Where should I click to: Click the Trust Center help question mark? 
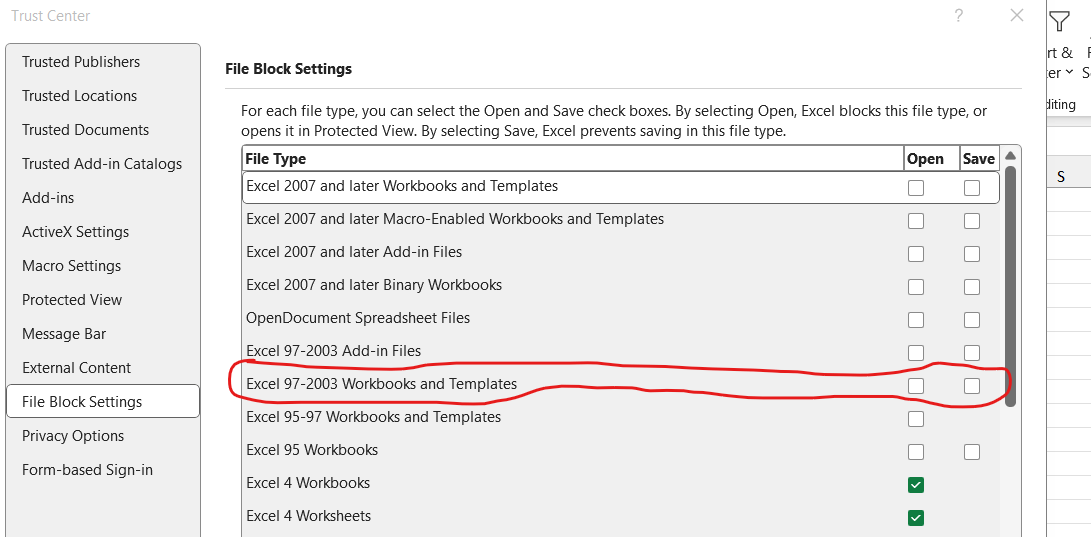point(958,16)
